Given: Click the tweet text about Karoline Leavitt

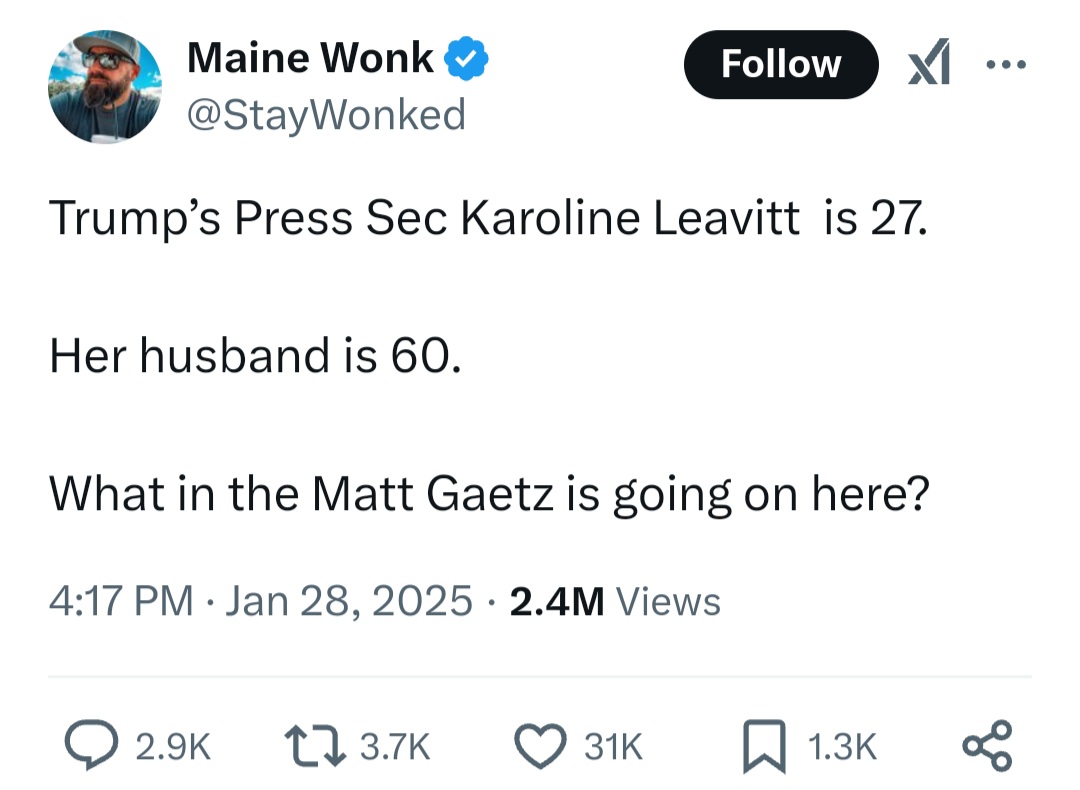Looking at the screenshot, I should (489, 356).
